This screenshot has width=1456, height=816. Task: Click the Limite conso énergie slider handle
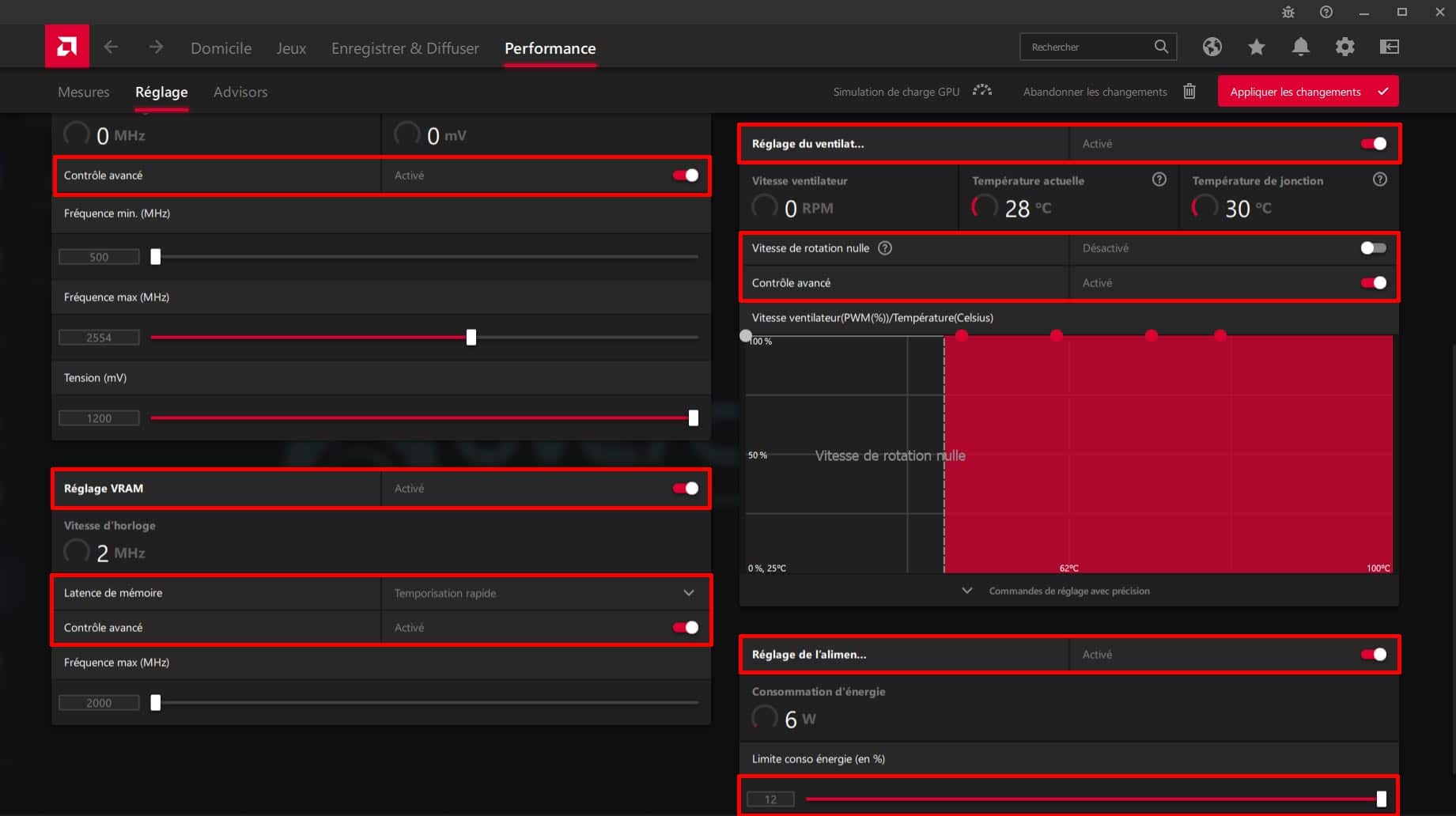click(x=1382, y=799)
